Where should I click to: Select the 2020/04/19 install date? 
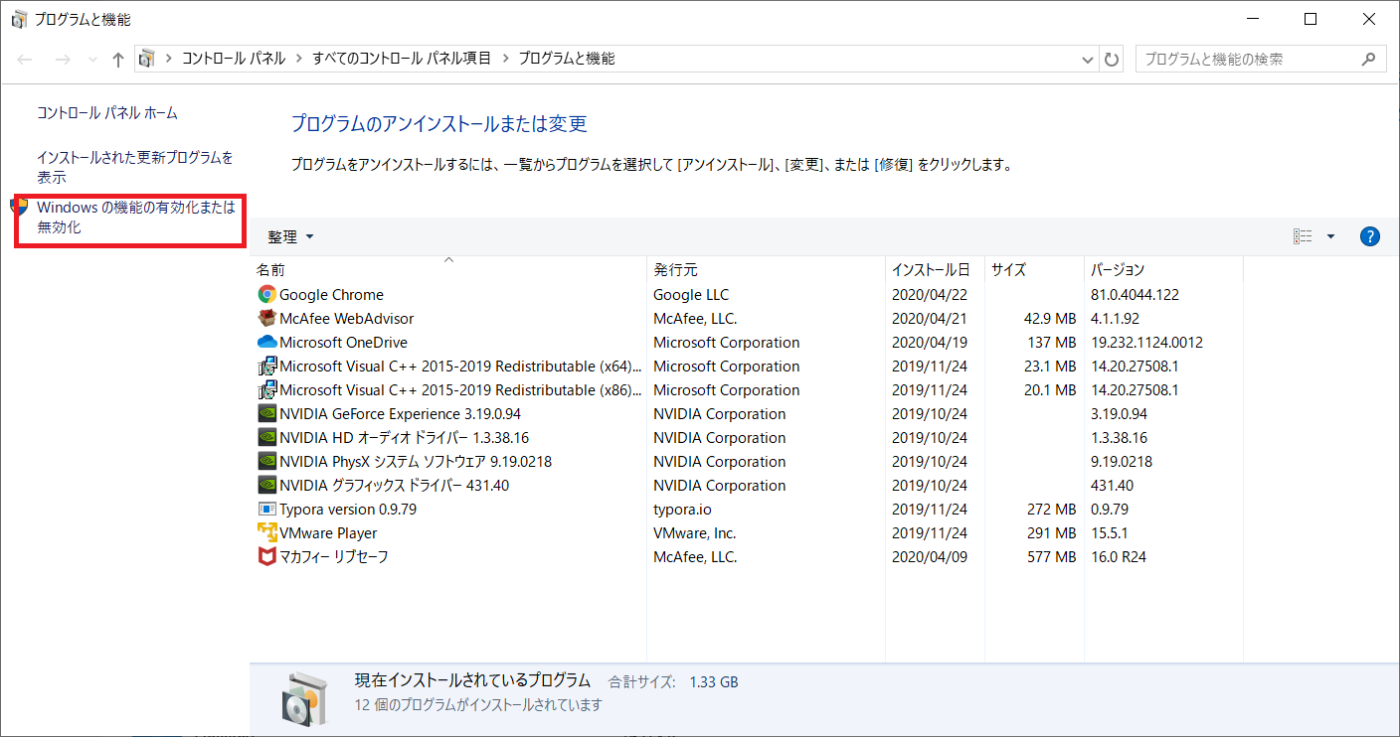tap(930, 342)
